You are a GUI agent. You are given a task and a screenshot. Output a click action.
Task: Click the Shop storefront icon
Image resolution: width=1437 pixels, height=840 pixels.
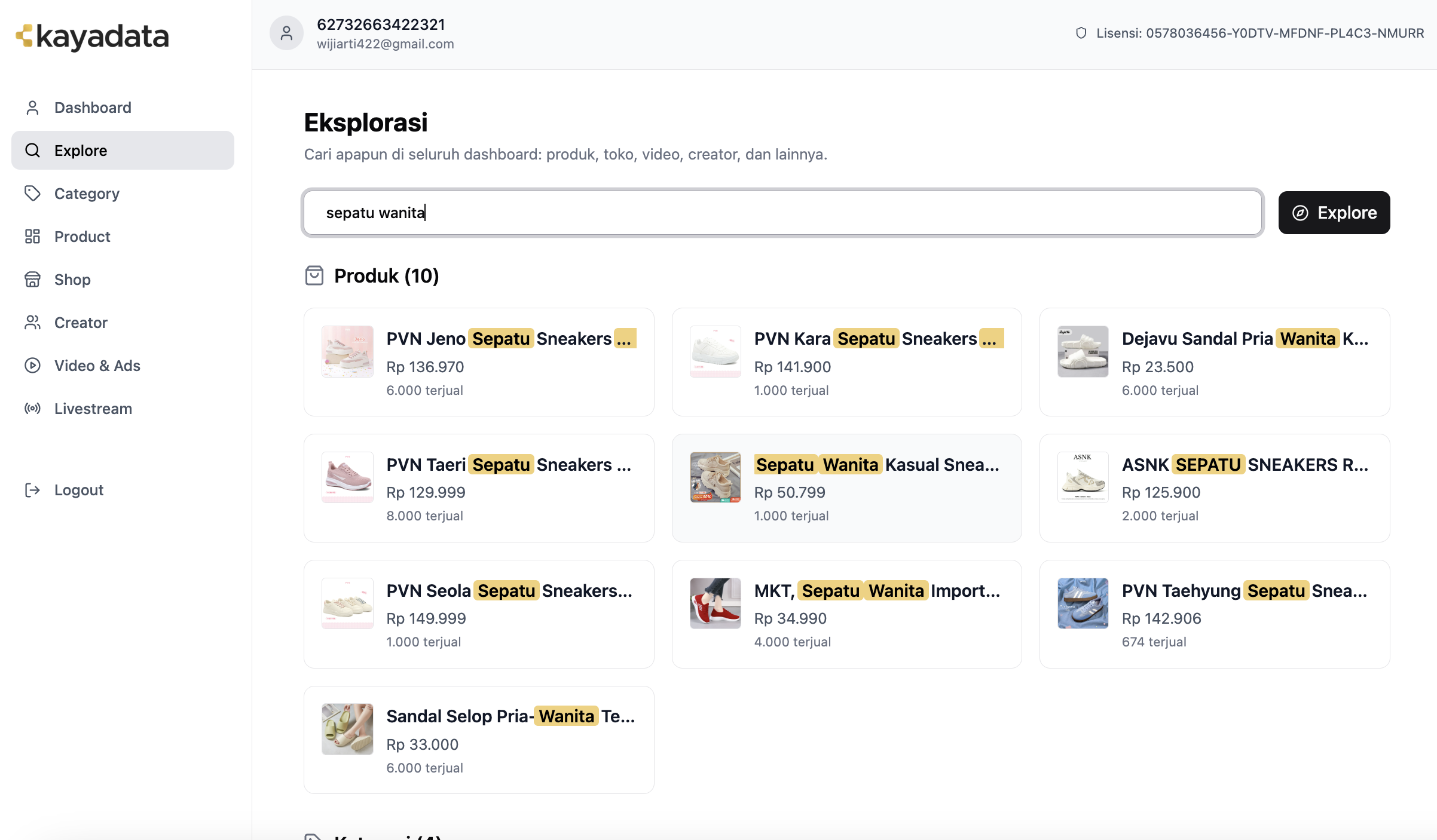pyautogui.click(x=32, y=280)
